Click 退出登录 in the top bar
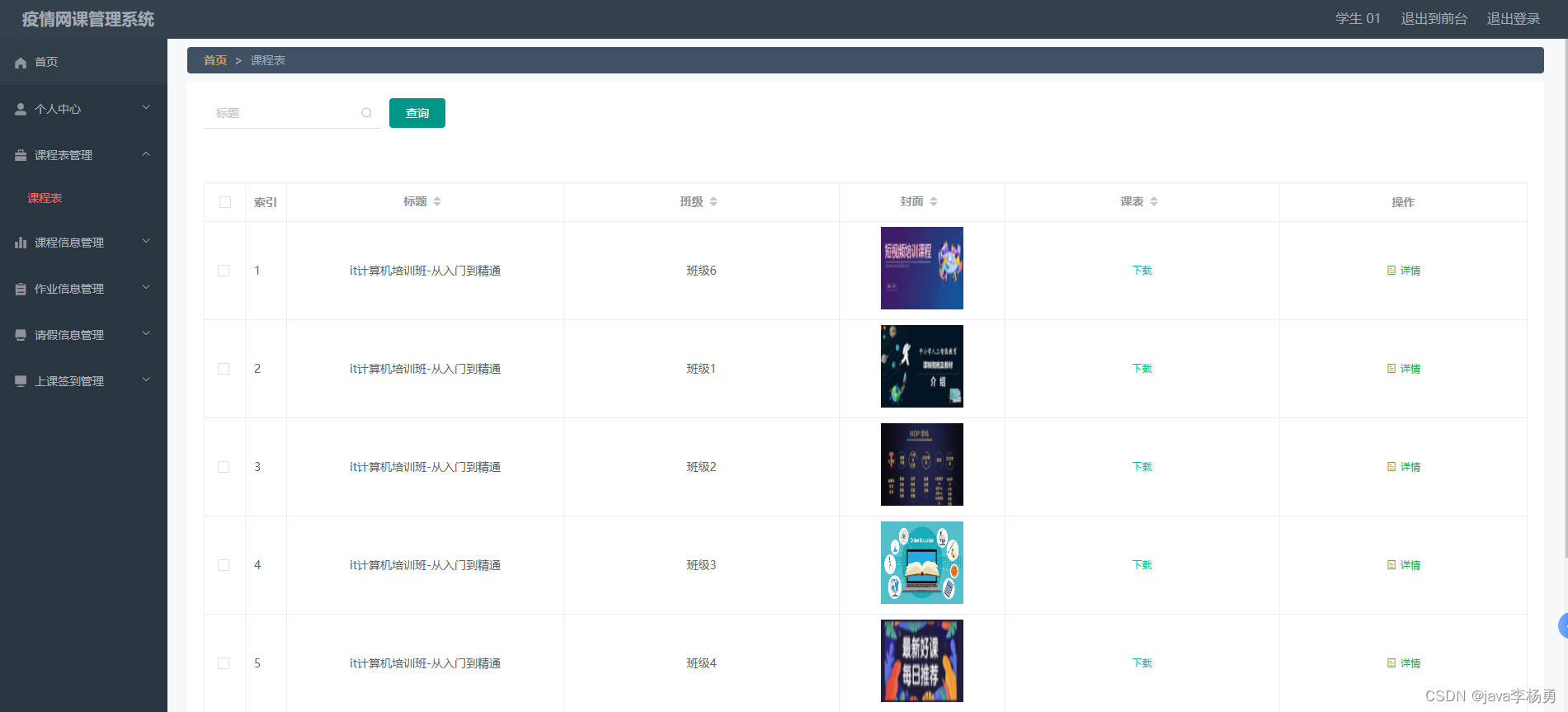Image resolution: width=1568 pixels, height=712 pixels. click(x=1514, y=18)
